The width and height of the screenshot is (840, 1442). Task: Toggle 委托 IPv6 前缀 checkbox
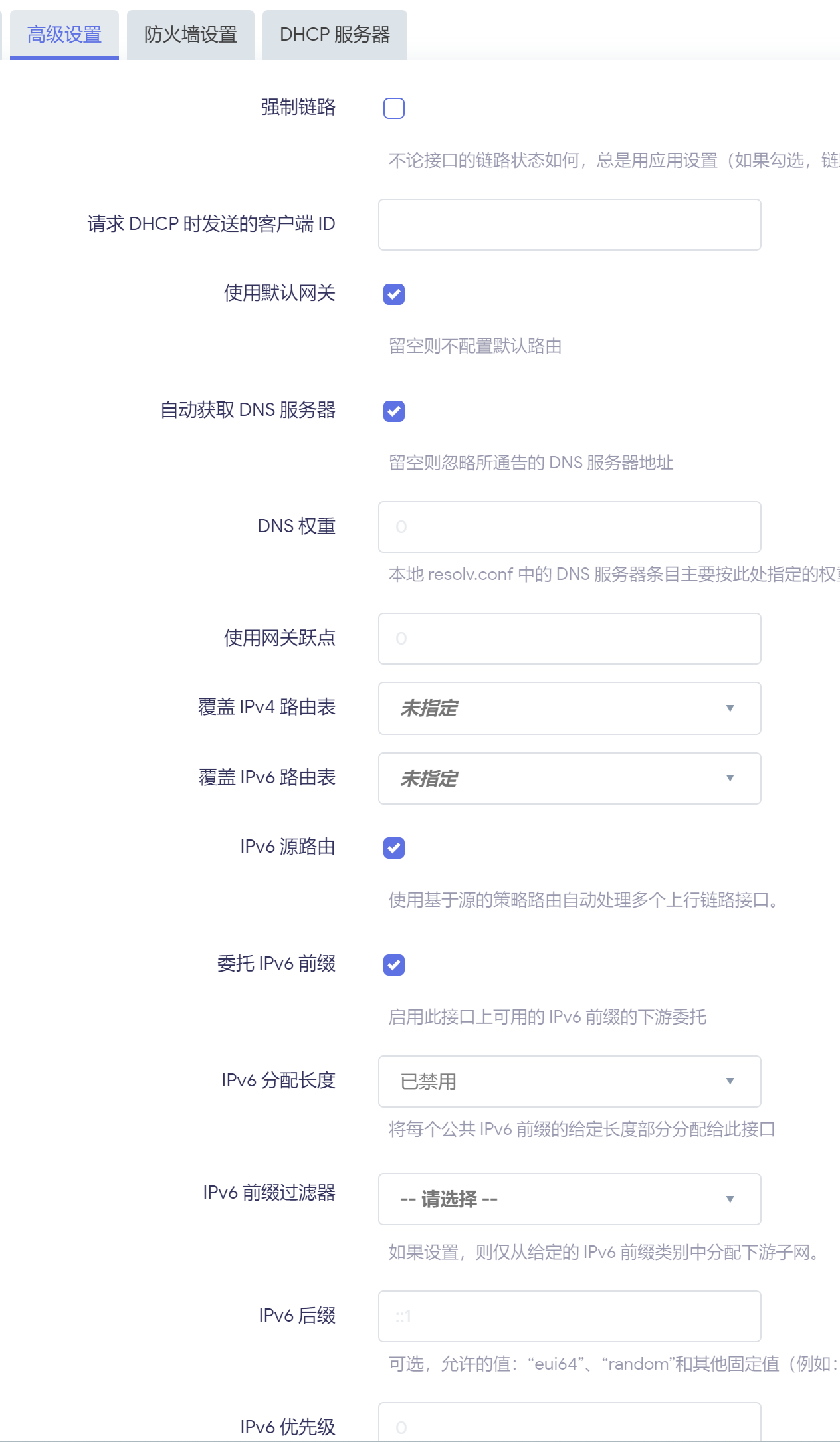394,964
